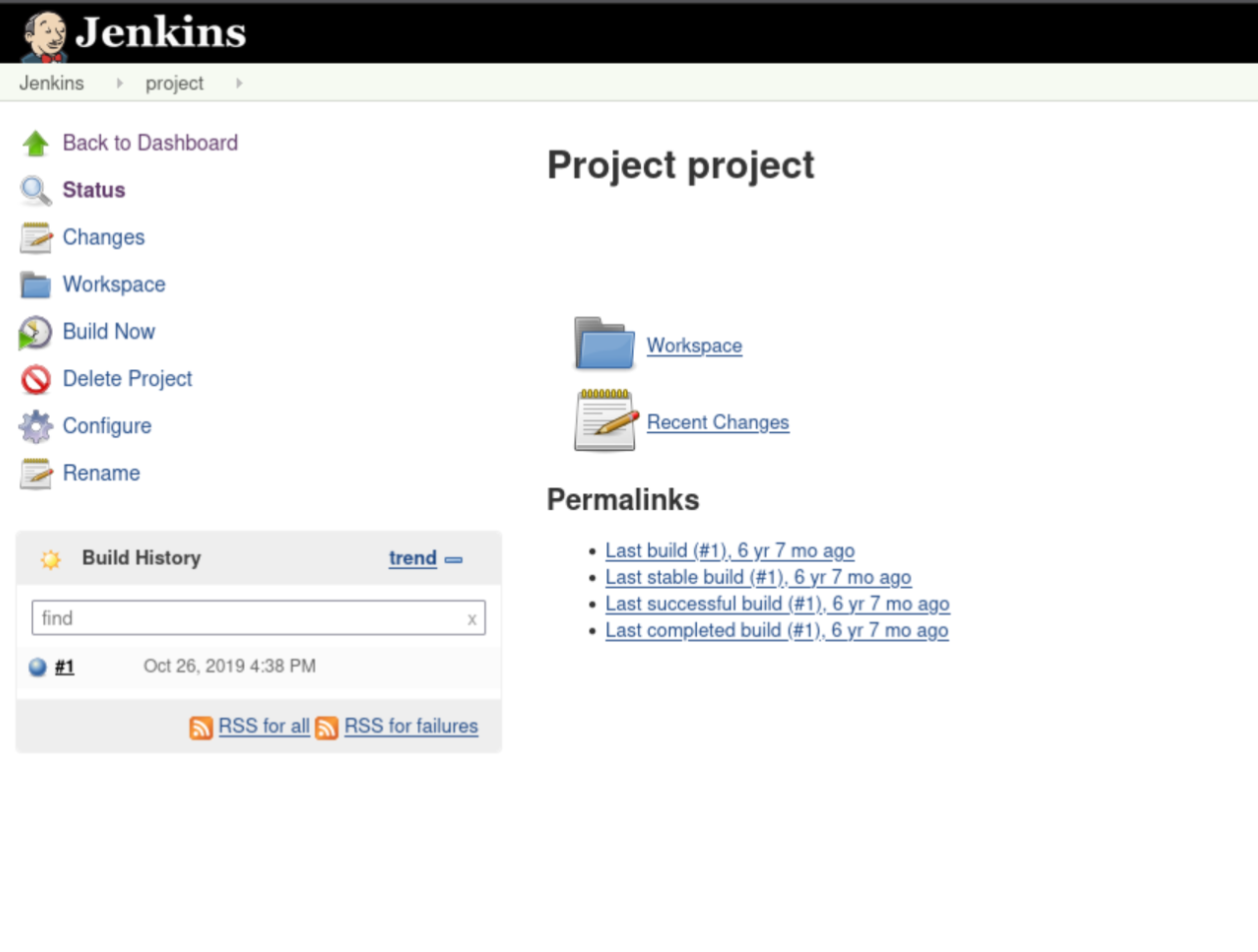Start a build with Build Now
1258x952 pixels.
click(x=109, y=331)
